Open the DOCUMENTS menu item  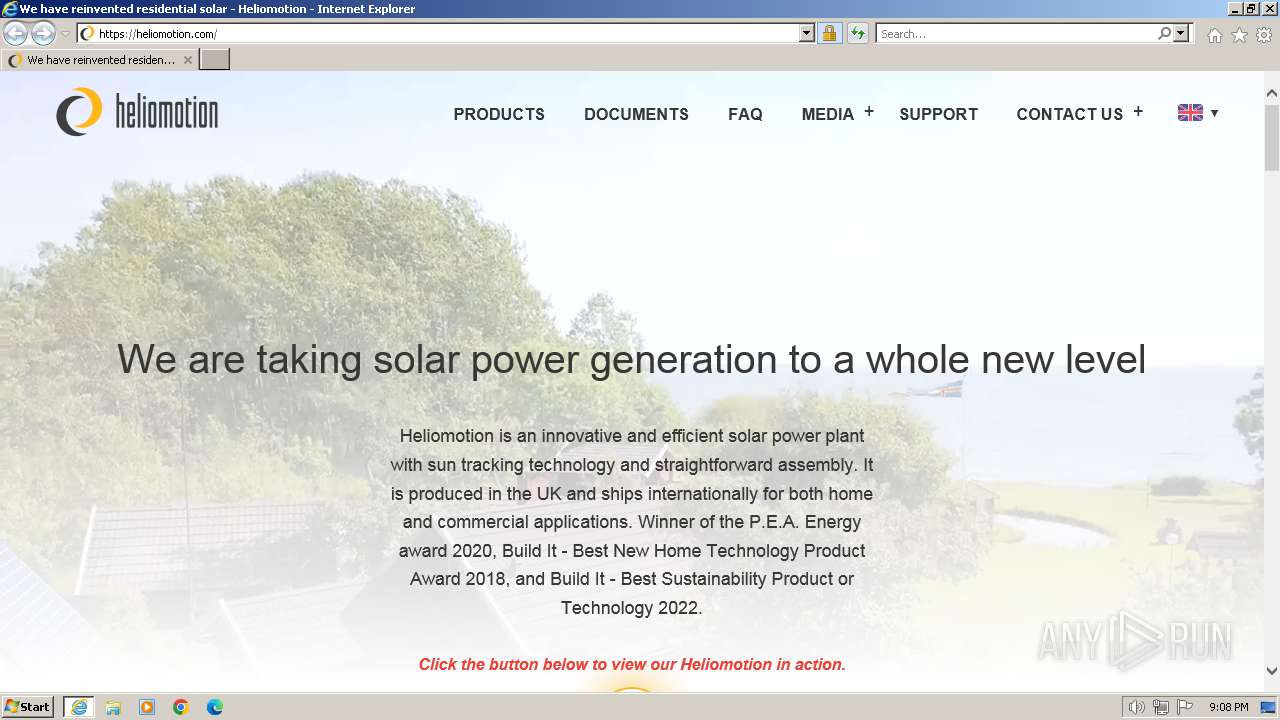click(x=636, y=114)
